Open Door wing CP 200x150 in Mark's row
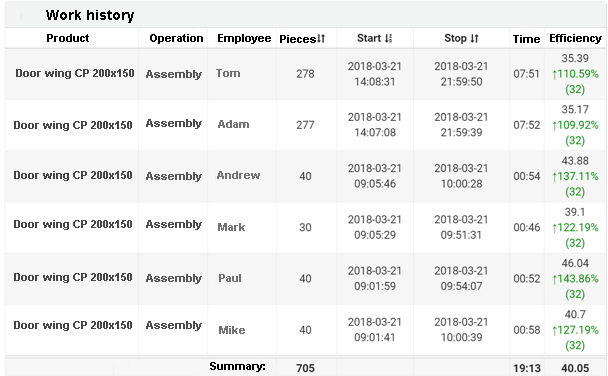 [x=73, y=224]
